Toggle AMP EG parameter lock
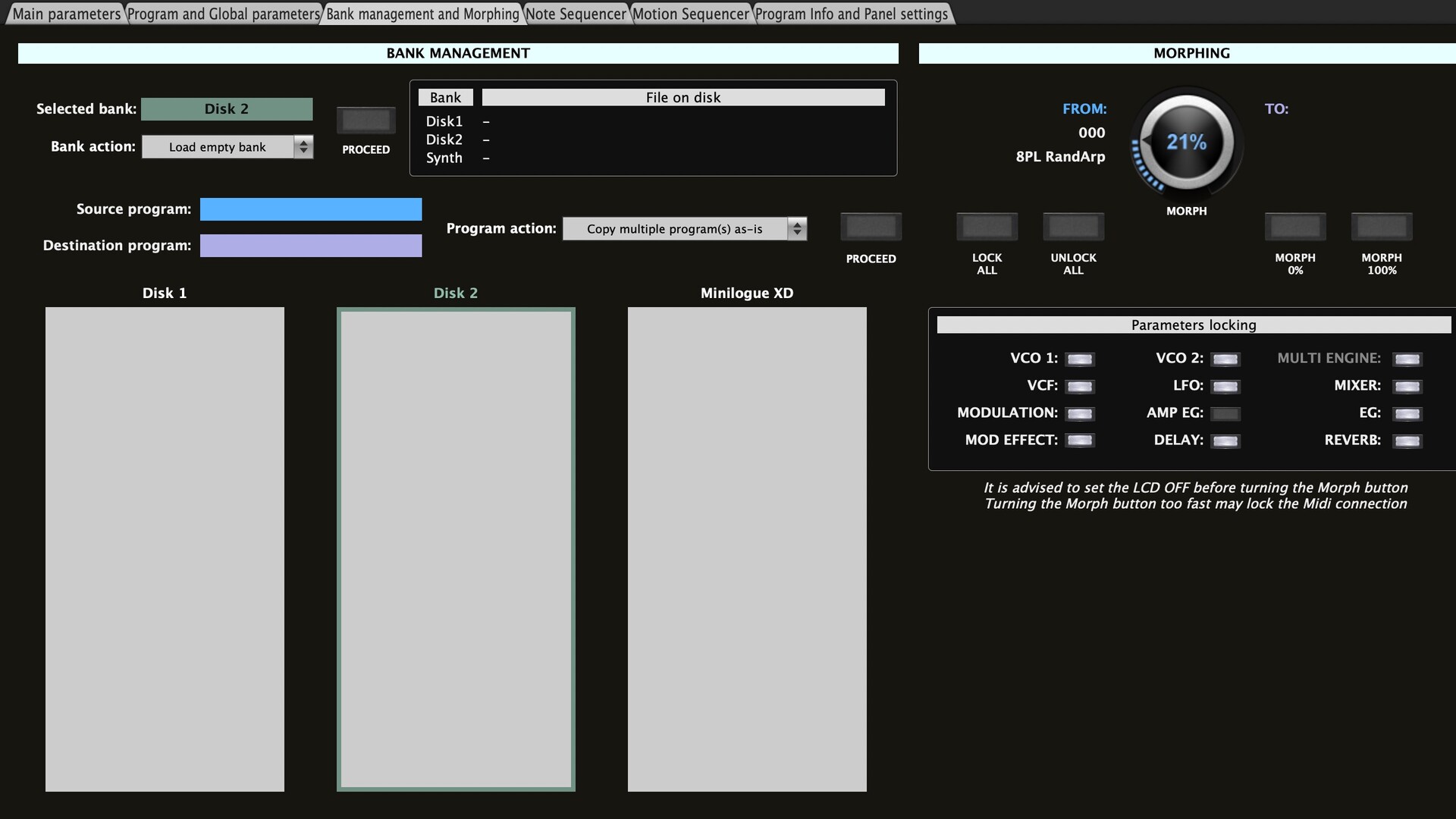 [1225, 414]
